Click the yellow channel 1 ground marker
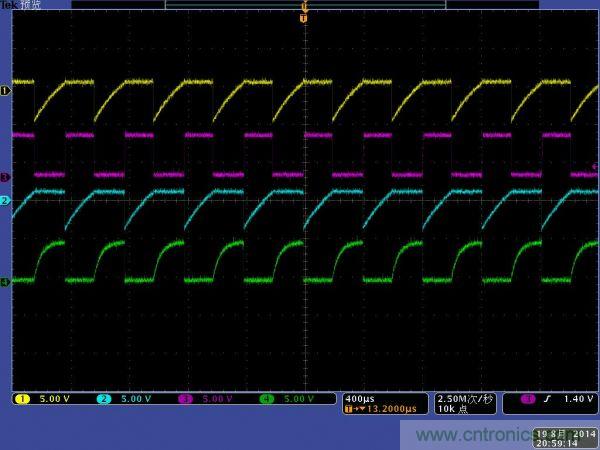Screen dimensions: 600x450 click(x=5, y=91)
